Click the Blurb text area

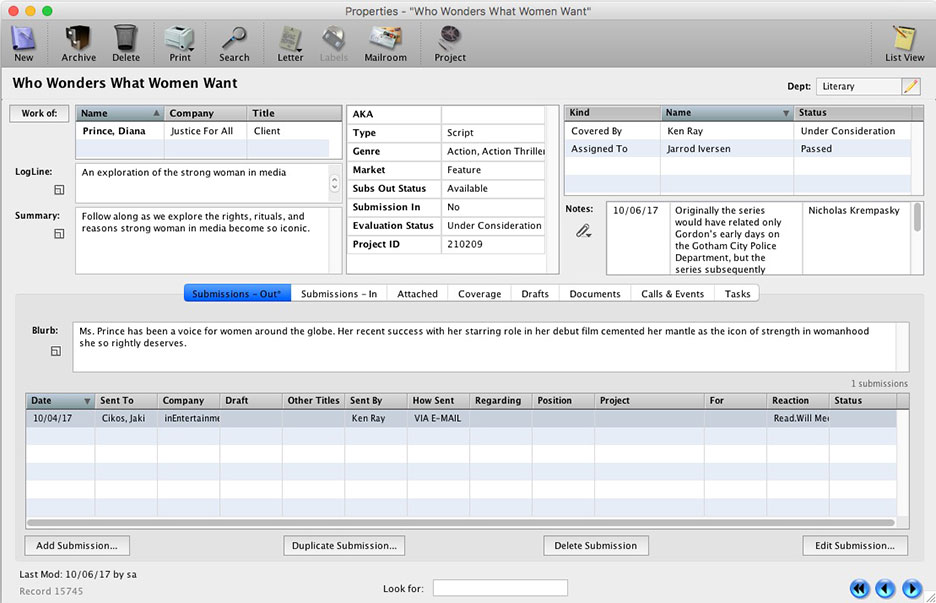[485, 347]
